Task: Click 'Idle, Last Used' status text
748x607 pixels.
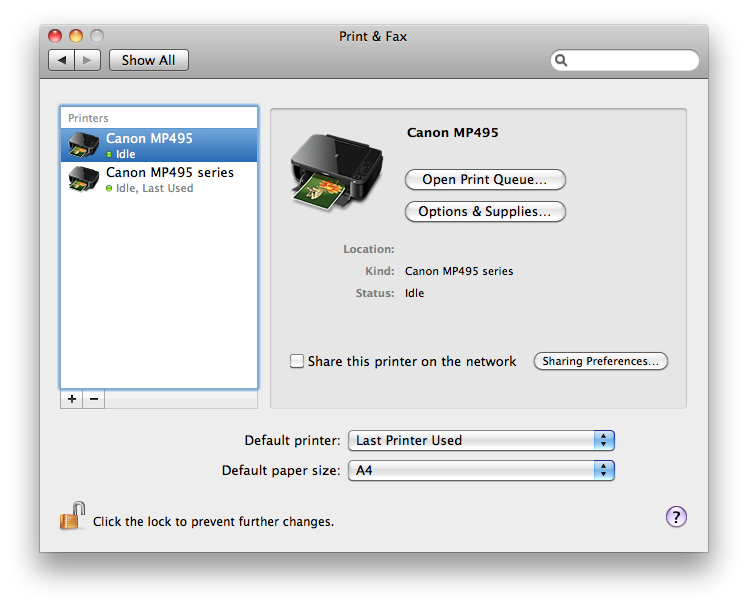Action: 155,188
